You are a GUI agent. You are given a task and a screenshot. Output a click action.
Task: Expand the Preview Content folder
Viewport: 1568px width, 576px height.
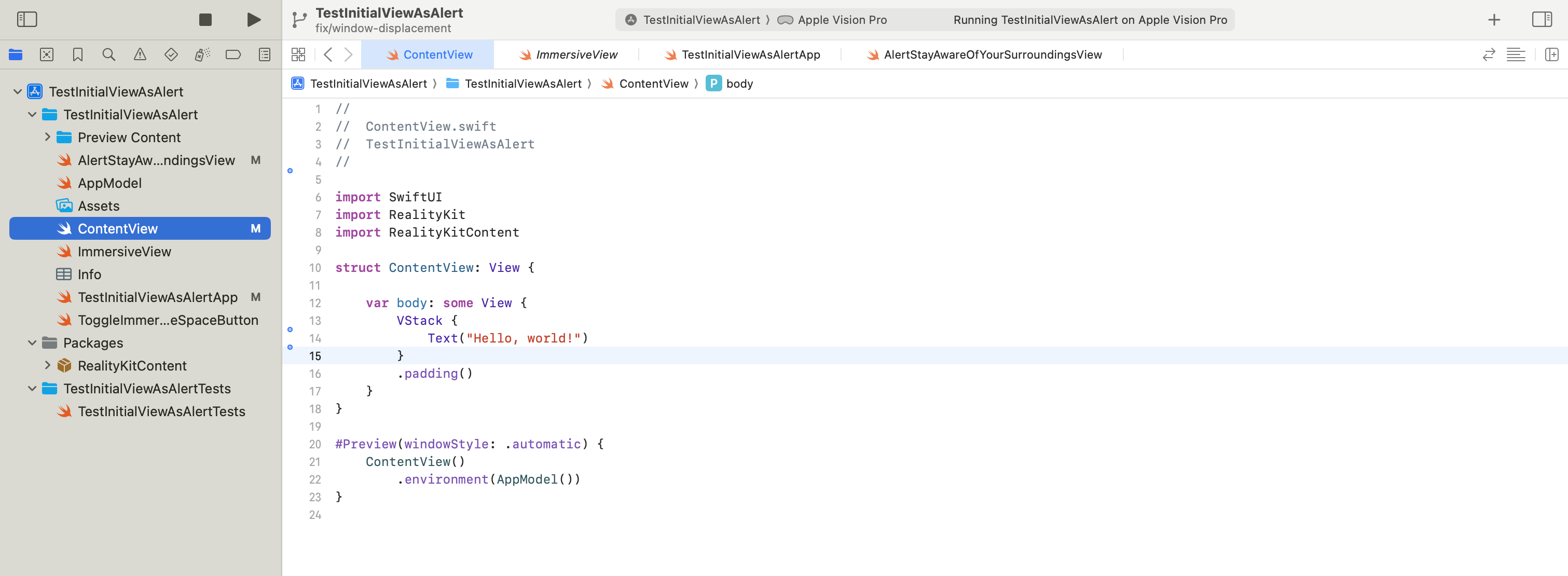[48, 137]
